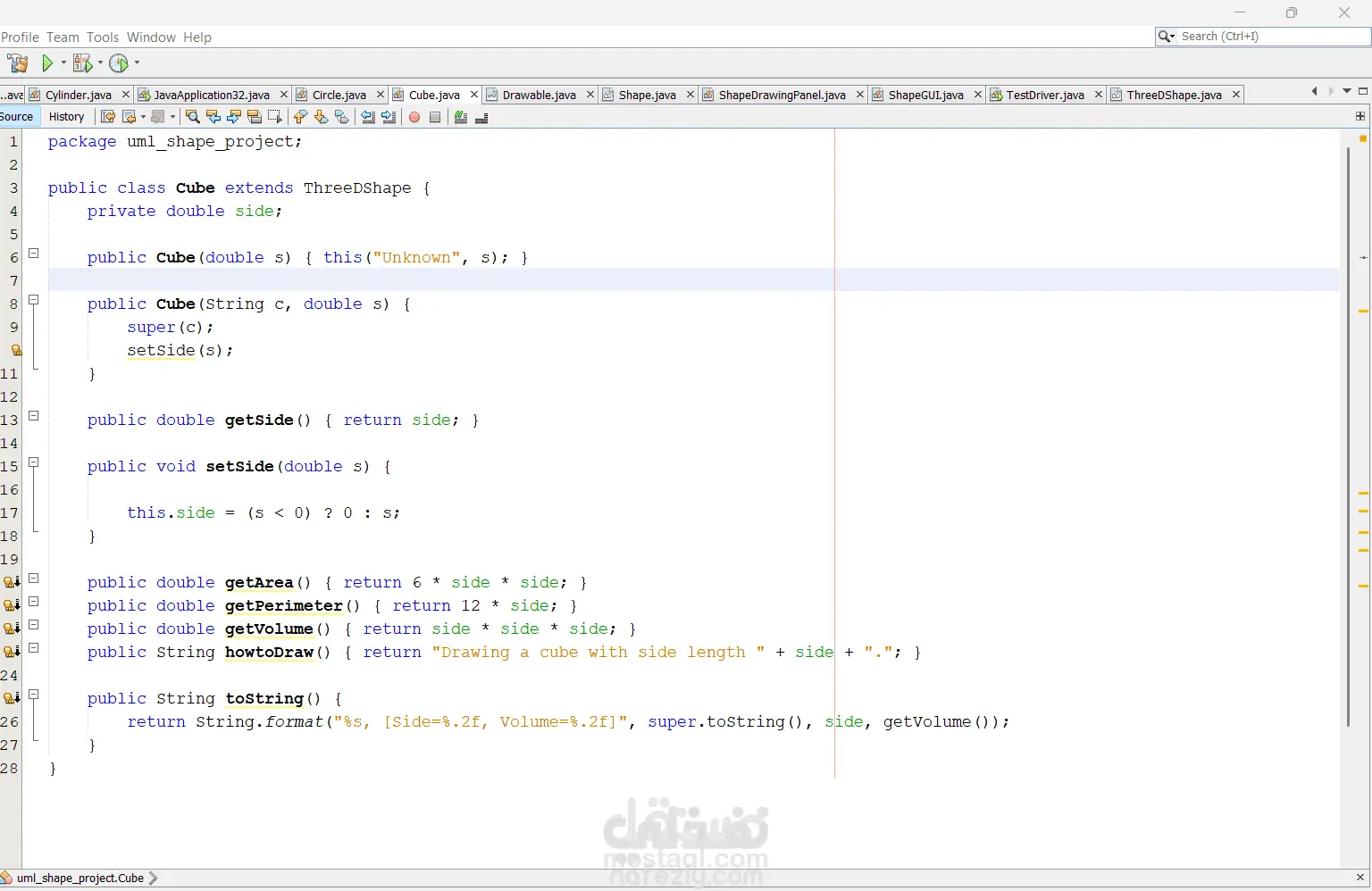Switch editor to Source view

pyautogui.click(x=17, y=117)
